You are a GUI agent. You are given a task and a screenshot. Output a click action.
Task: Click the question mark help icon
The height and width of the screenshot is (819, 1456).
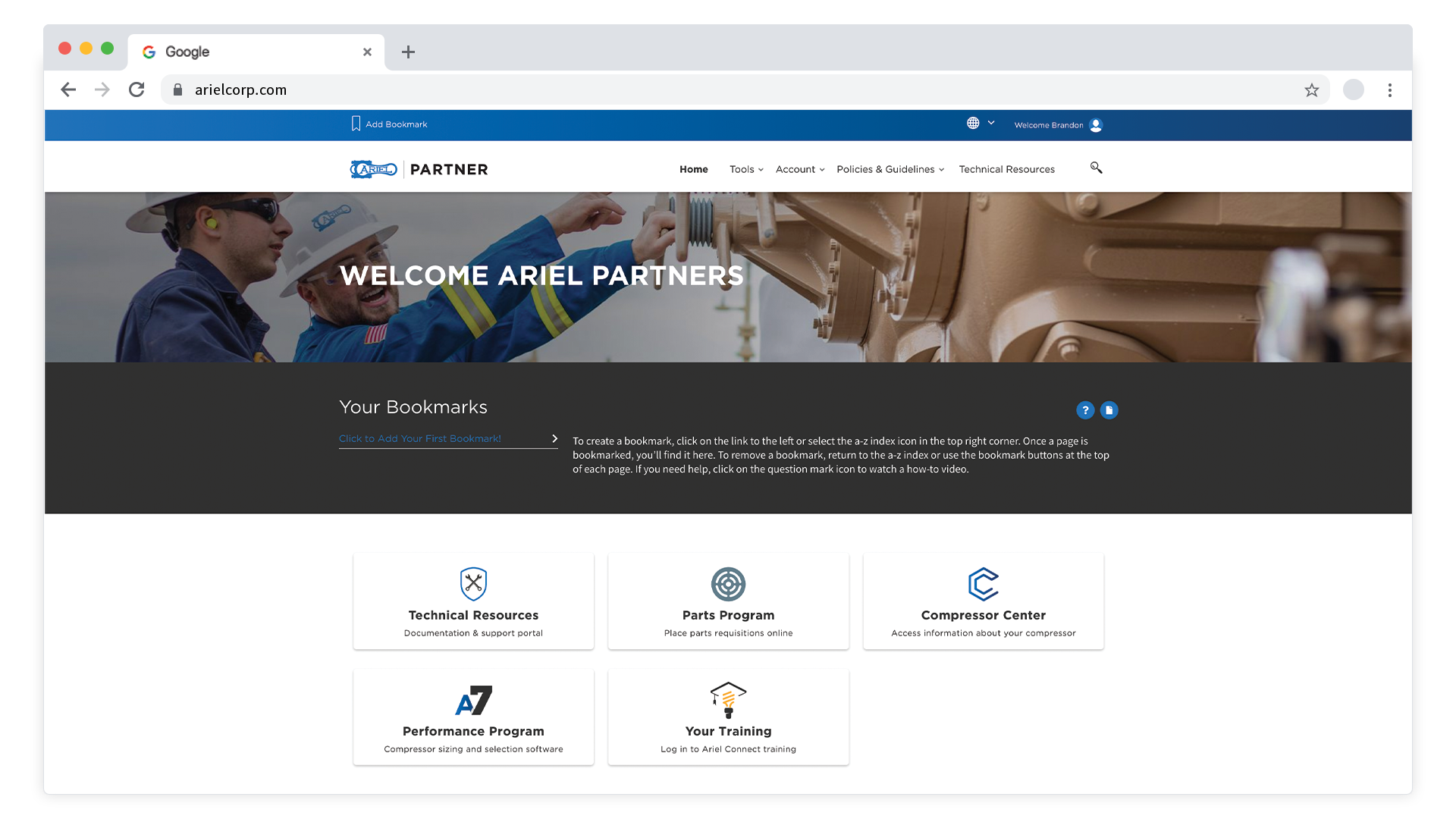pyautogui.click(x=1085, y=410)
